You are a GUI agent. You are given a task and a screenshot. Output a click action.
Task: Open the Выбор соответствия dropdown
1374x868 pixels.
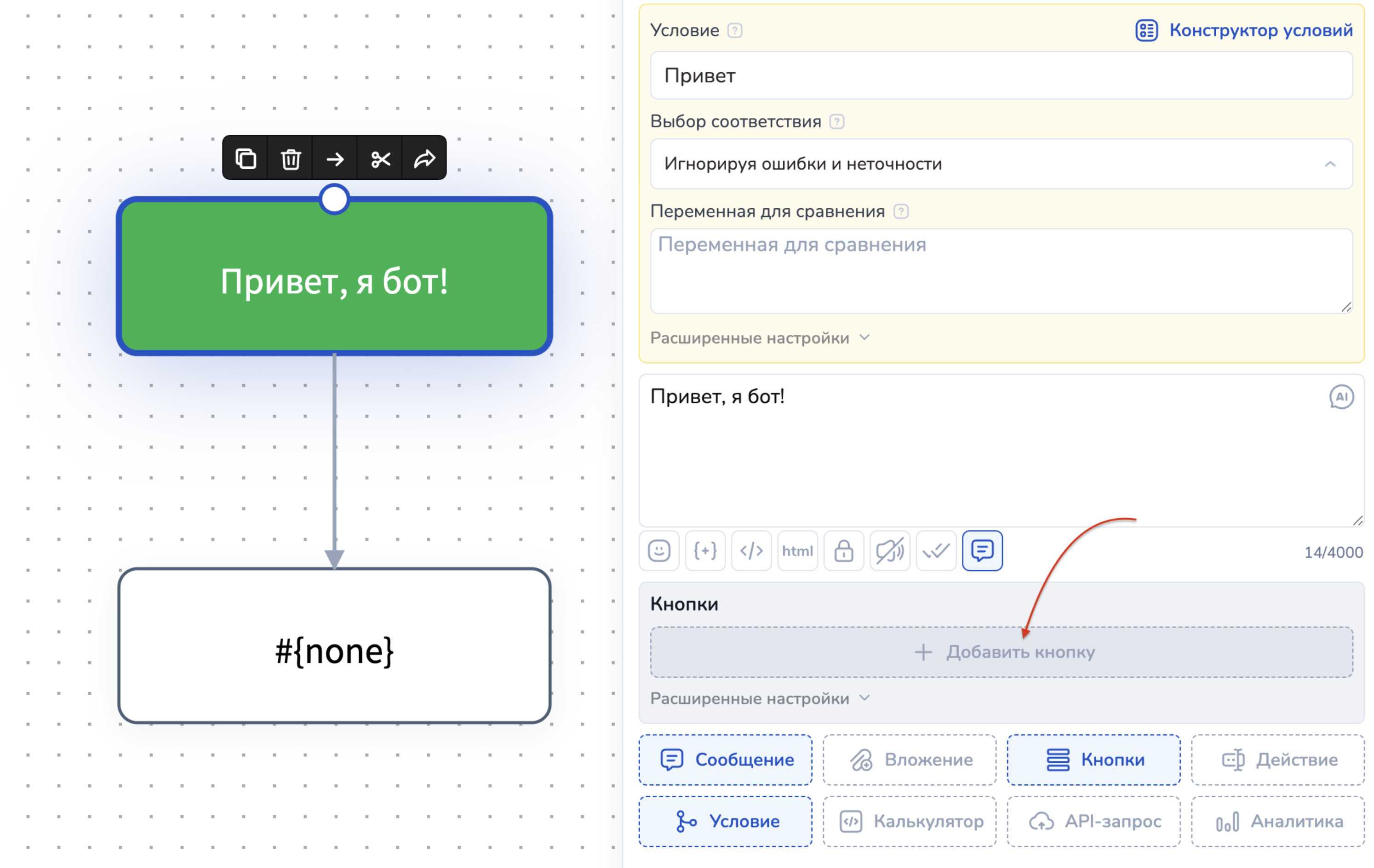1001,164
